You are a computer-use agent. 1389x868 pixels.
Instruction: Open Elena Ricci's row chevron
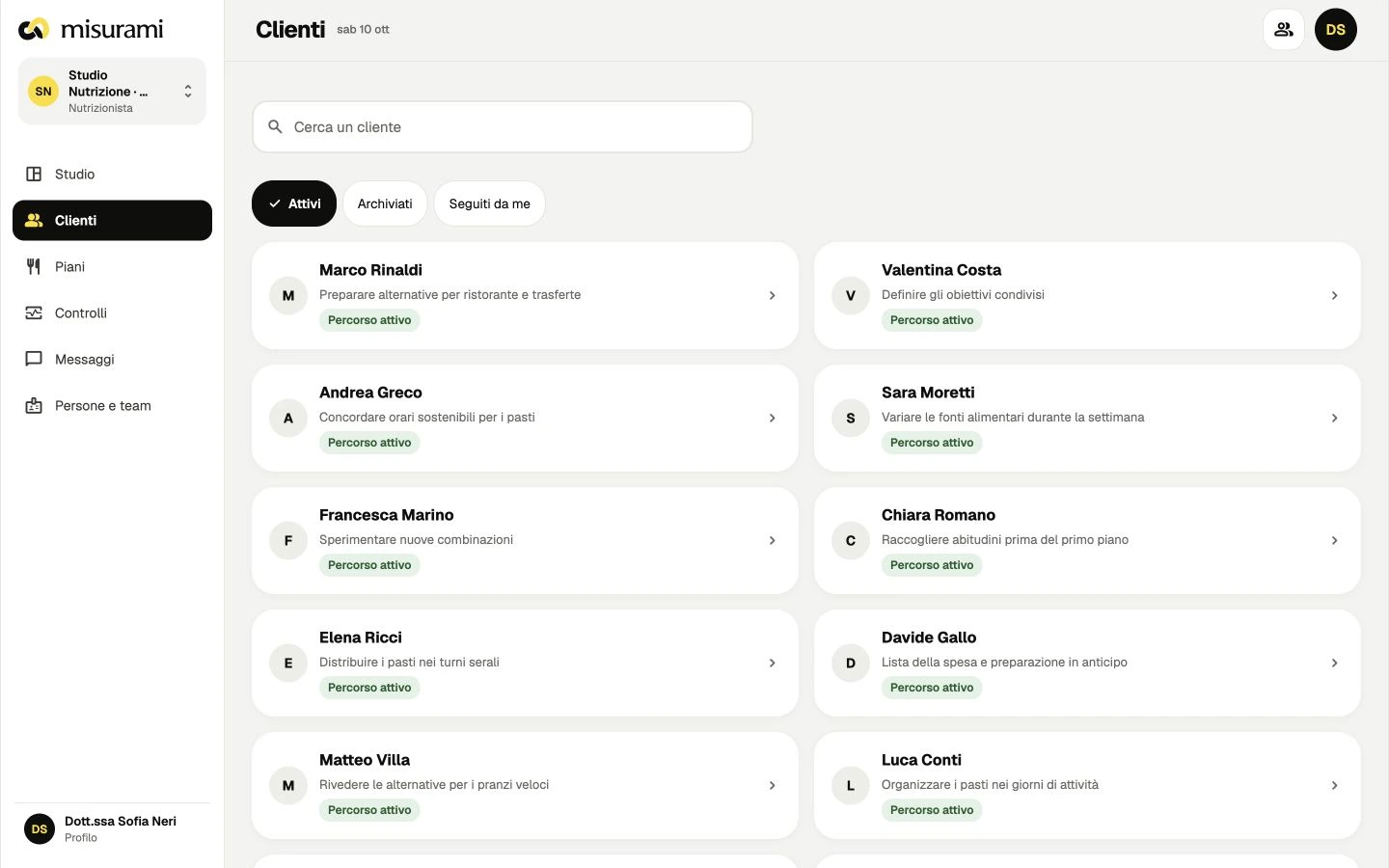(772, 664)
